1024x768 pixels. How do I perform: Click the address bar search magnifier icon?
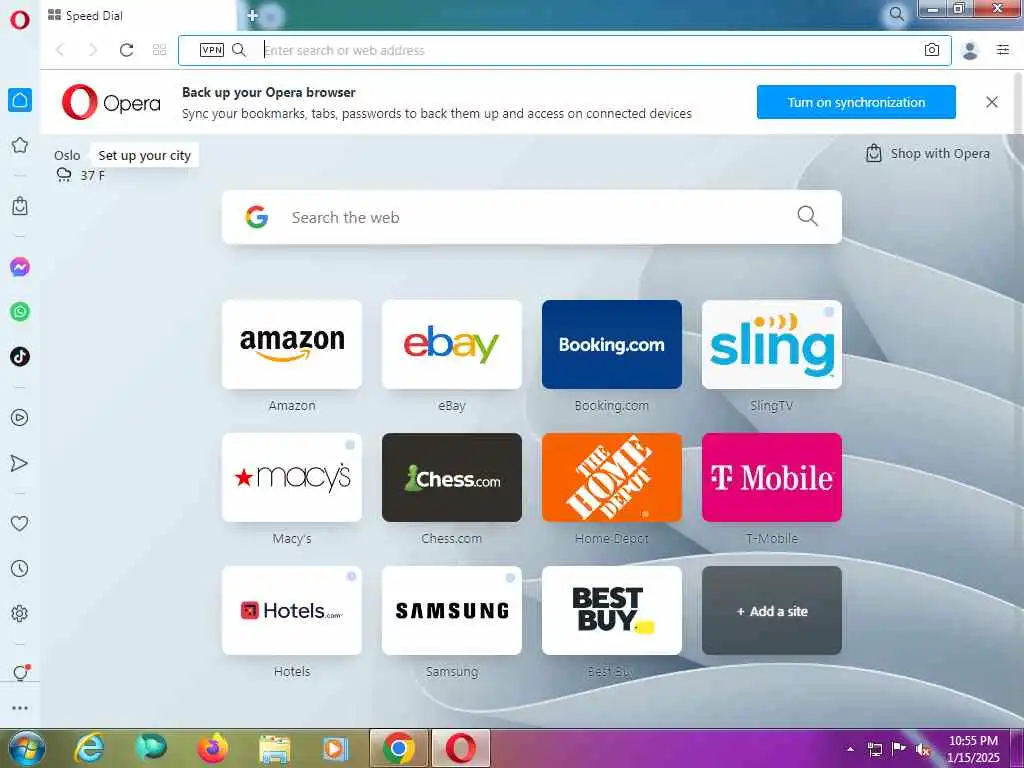coord(239,50)
